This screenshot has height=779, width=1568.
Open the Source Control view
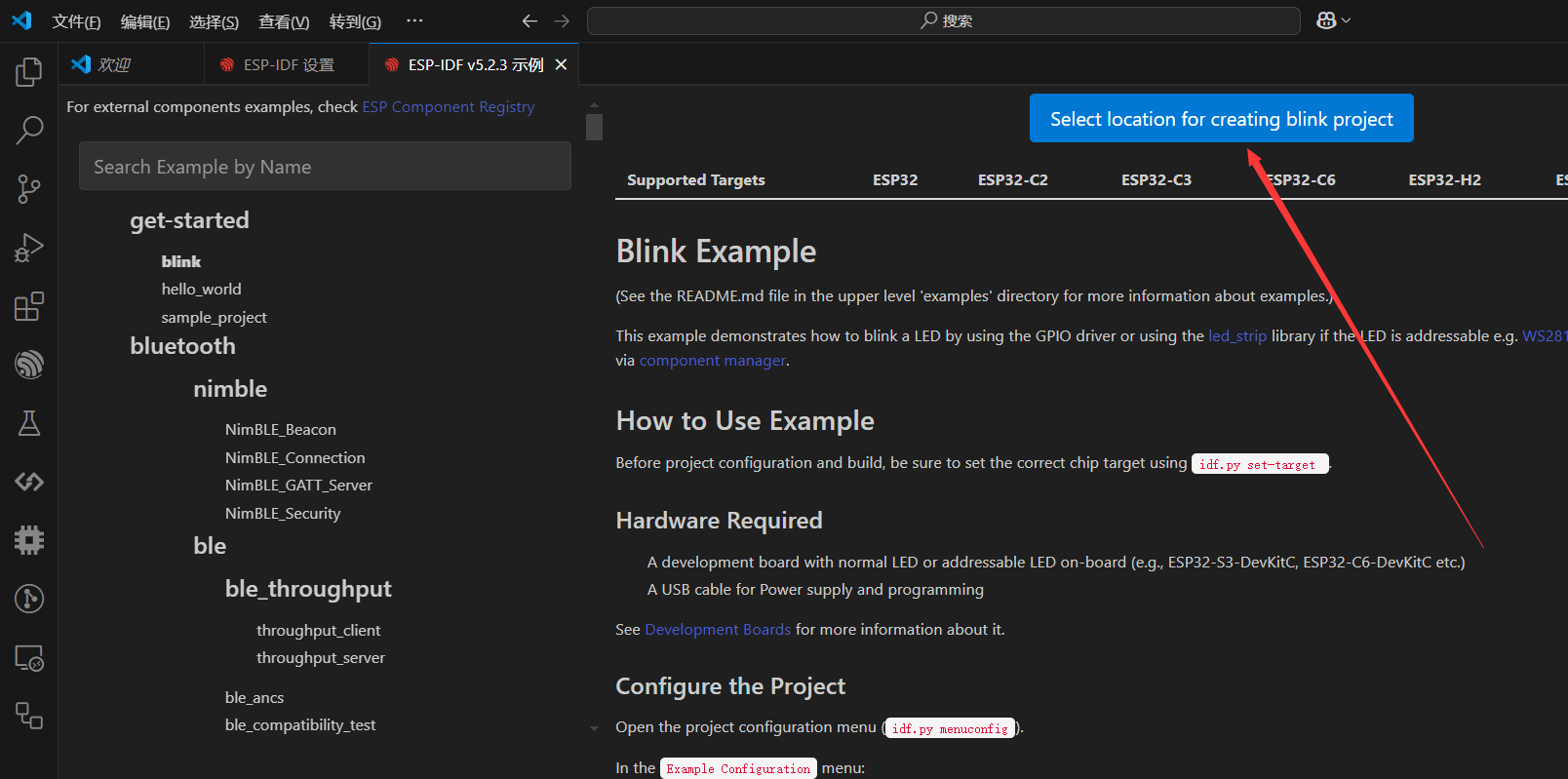point(29,189)
